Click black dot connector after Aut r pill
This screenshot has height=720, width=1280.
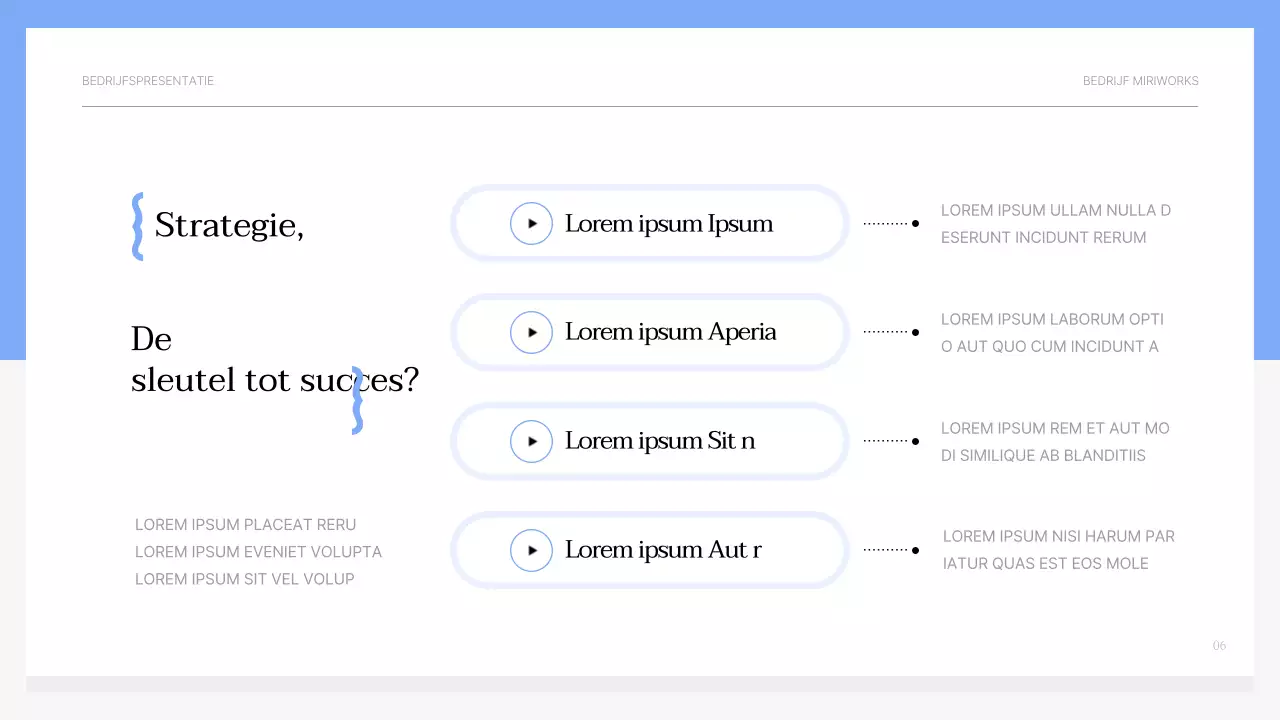click(x=915, y=550)
